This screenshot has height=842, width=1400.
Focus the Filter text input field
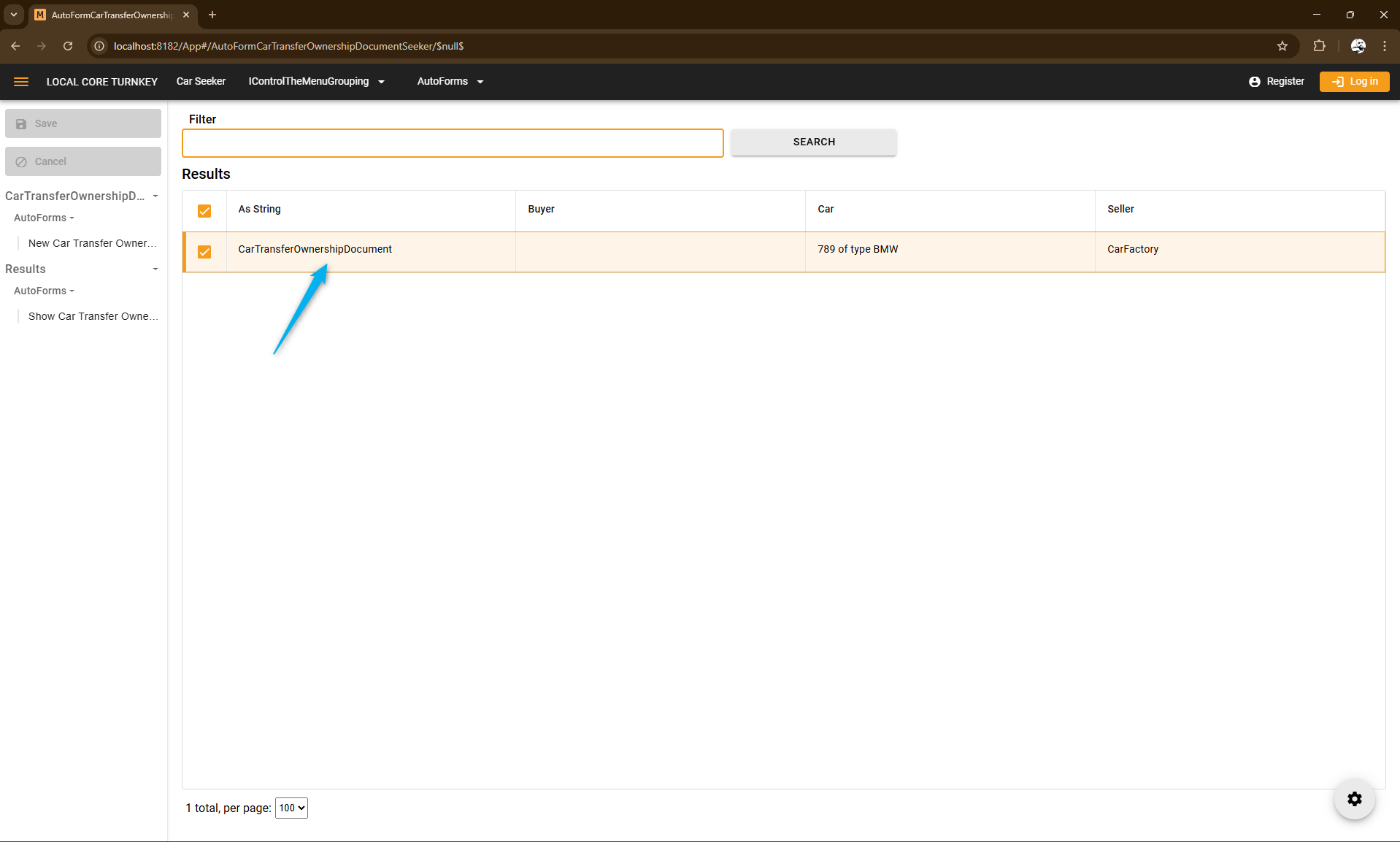coord(453,143)
